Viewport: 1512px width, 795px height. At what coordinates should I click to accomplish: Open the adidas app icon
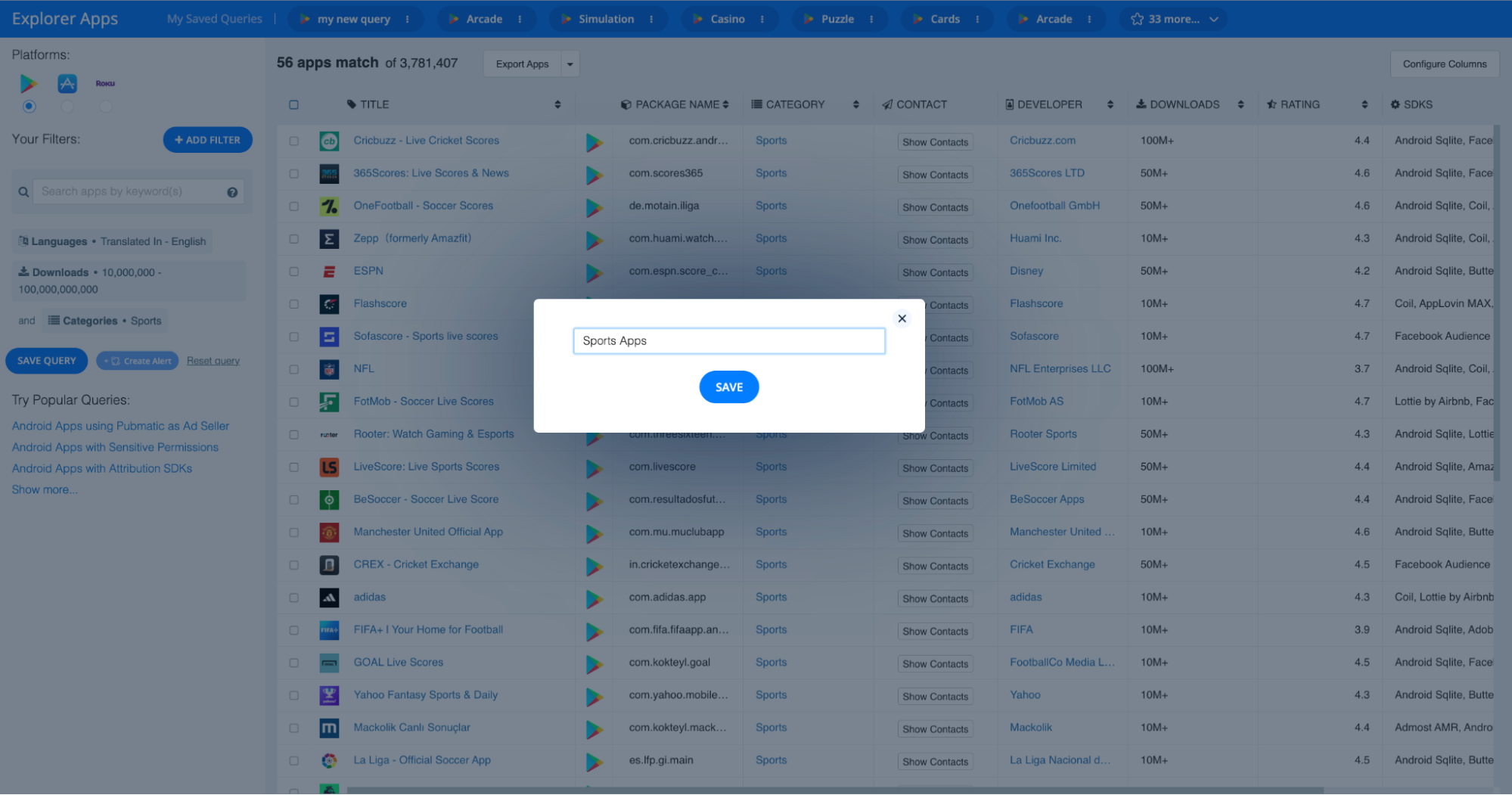pos(329,597)
